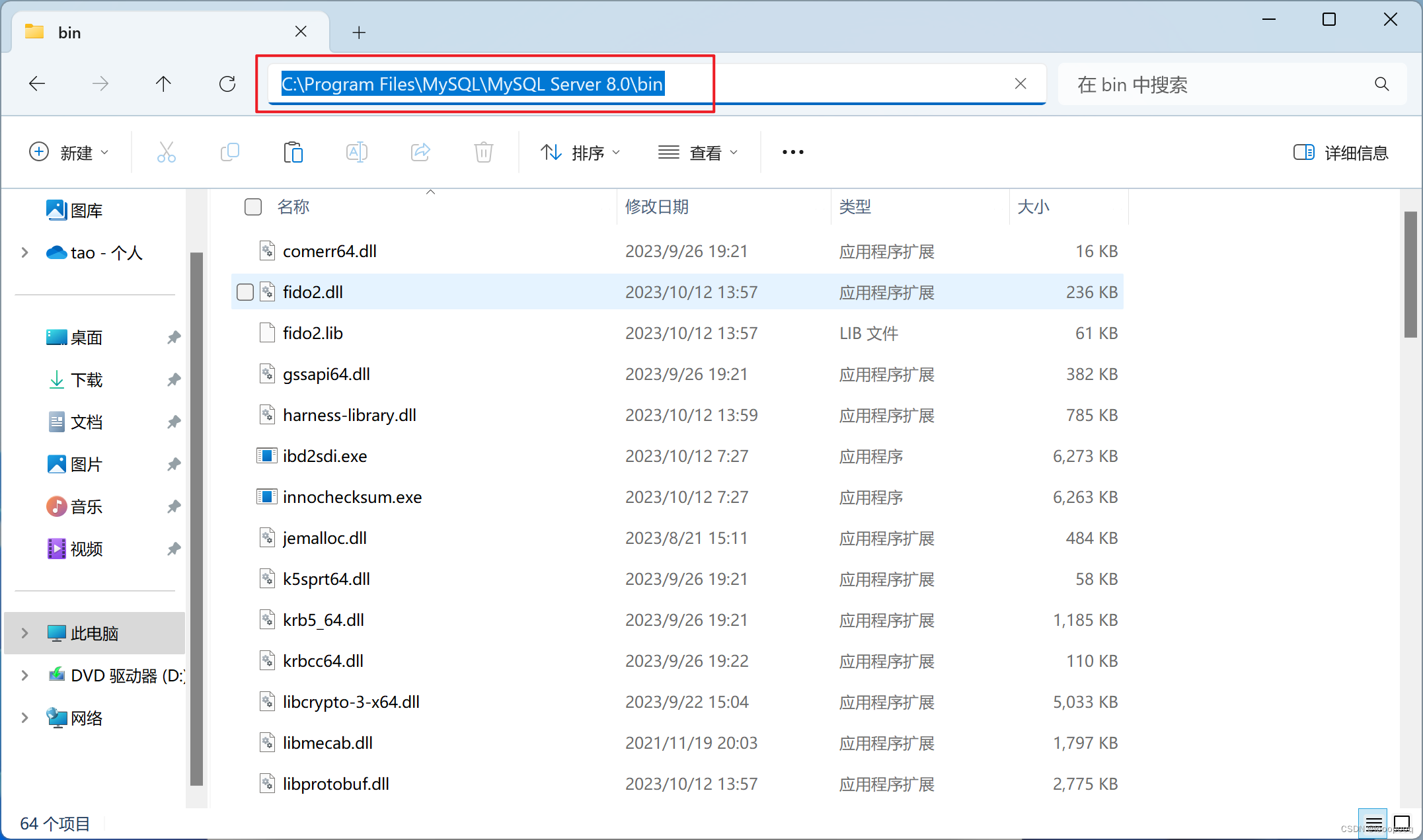
Task: Click the Cut scissors icon
Action: (x=167, y=152)
